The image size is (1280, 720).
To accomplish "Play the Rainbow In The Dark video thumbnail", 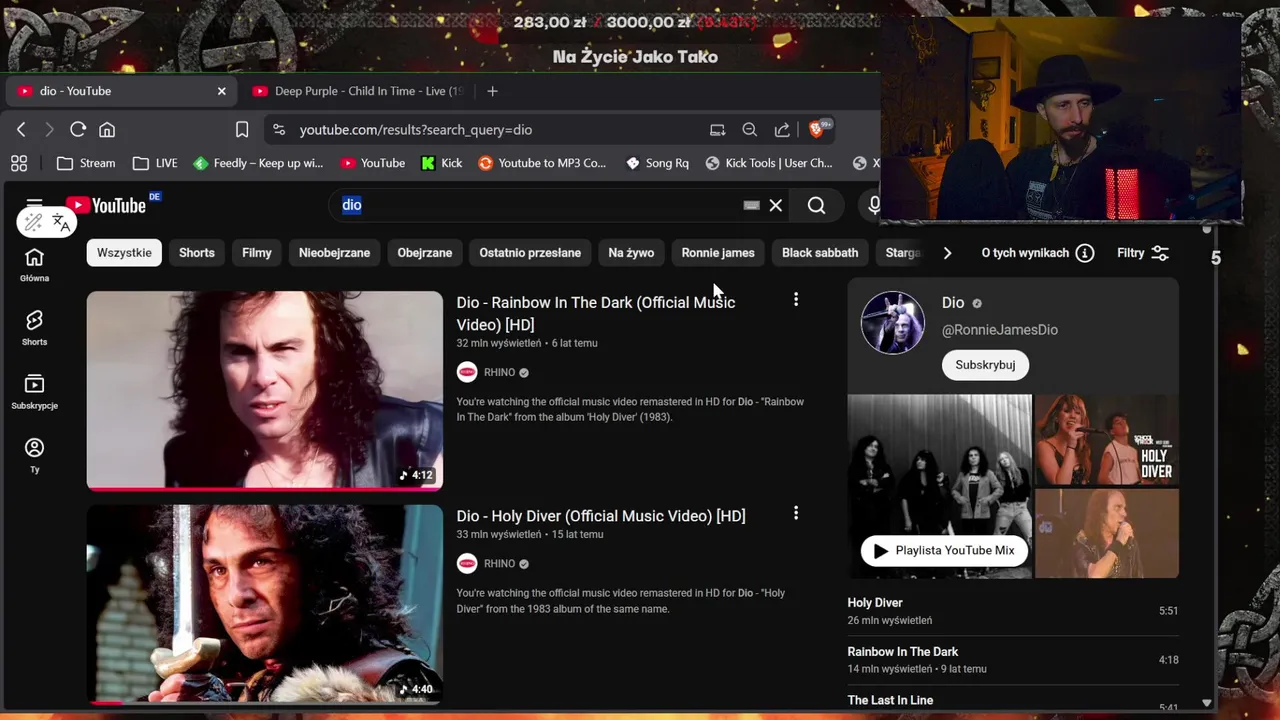I will (264, 390).
